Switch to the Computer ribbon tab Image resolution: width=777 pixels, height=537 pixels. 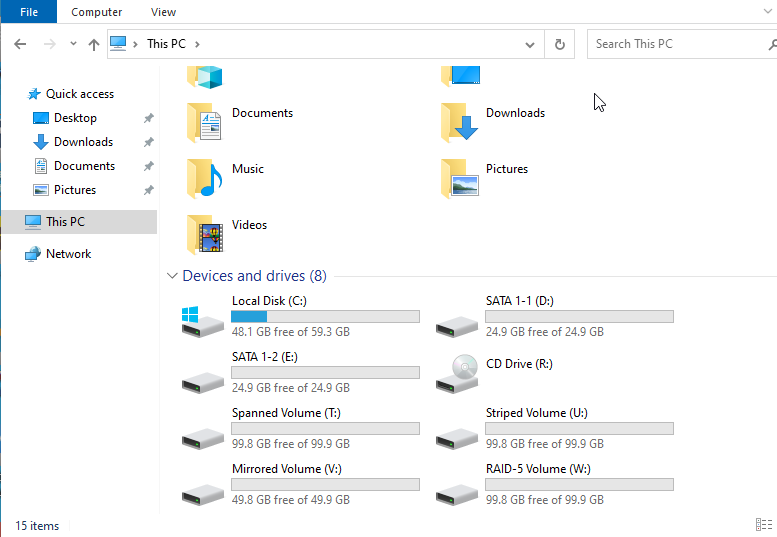97,12
